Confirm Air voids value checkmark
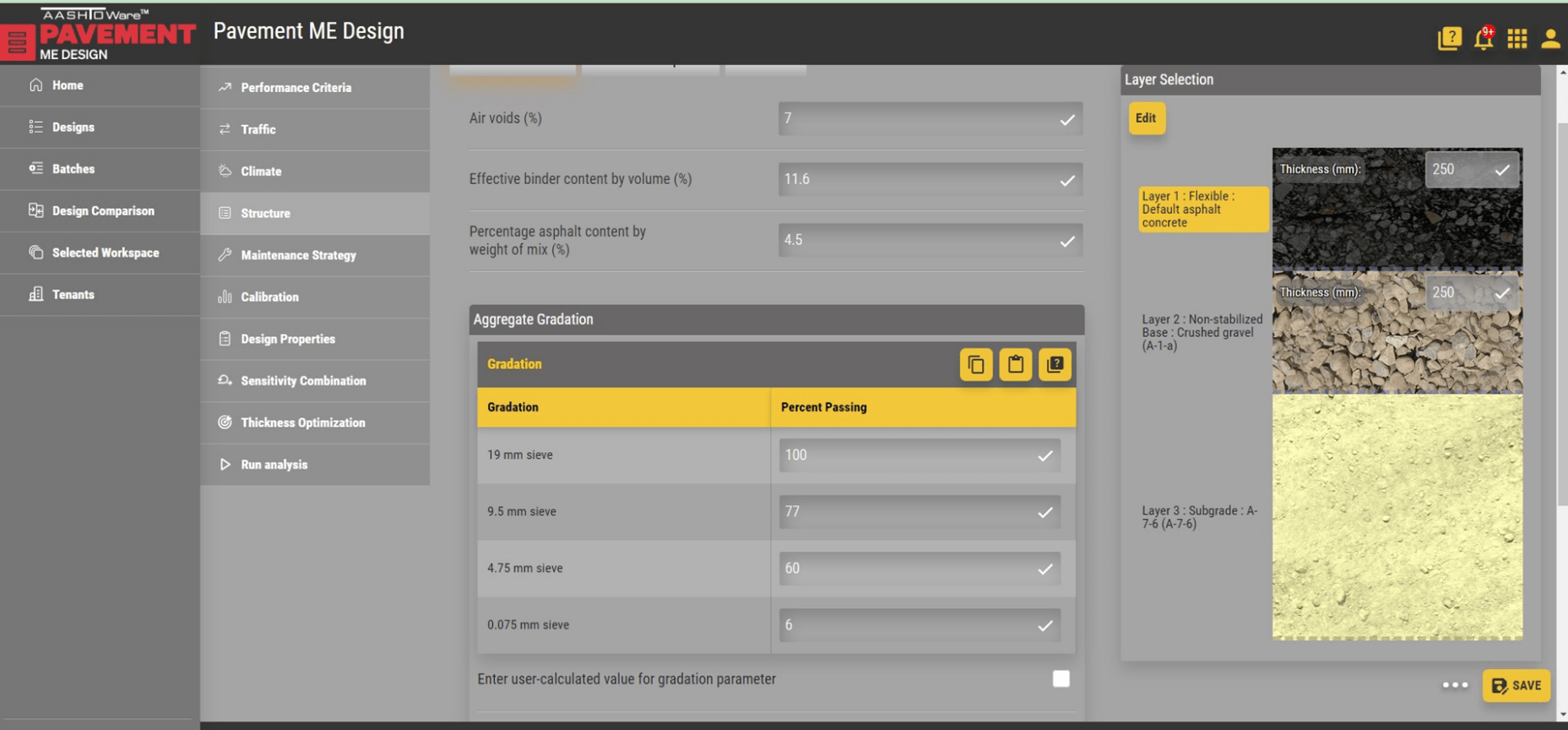 click(1067, 119)
